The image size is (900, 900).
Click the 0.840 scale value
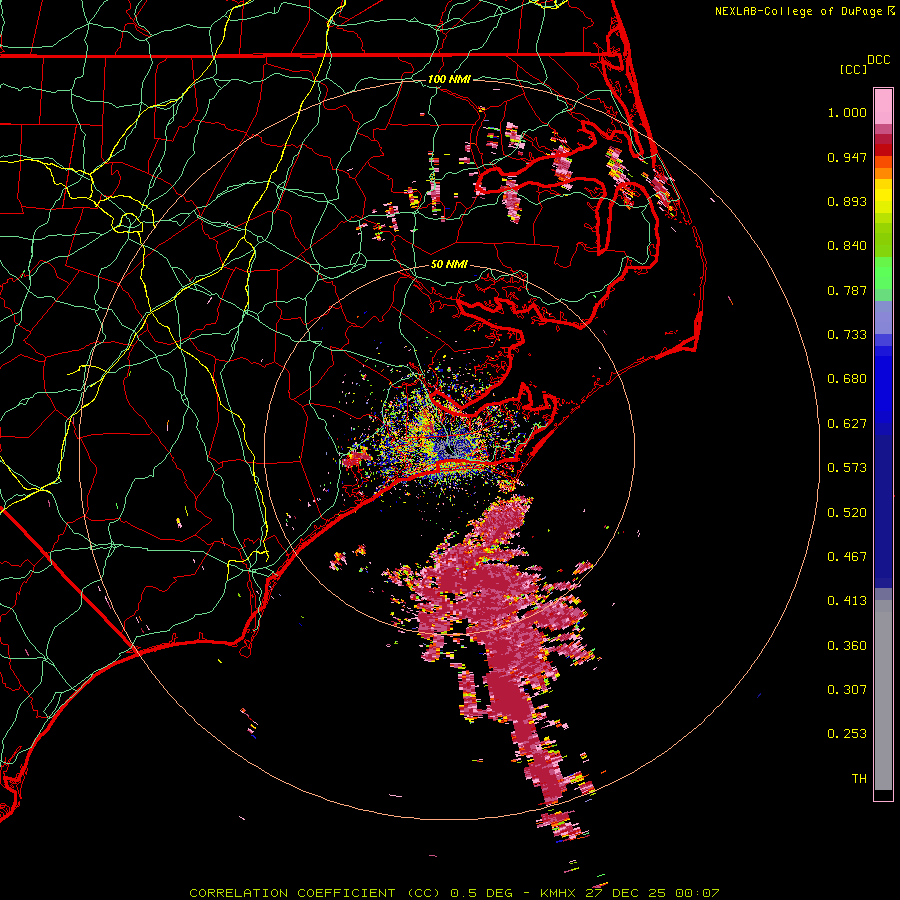(847, 246)
